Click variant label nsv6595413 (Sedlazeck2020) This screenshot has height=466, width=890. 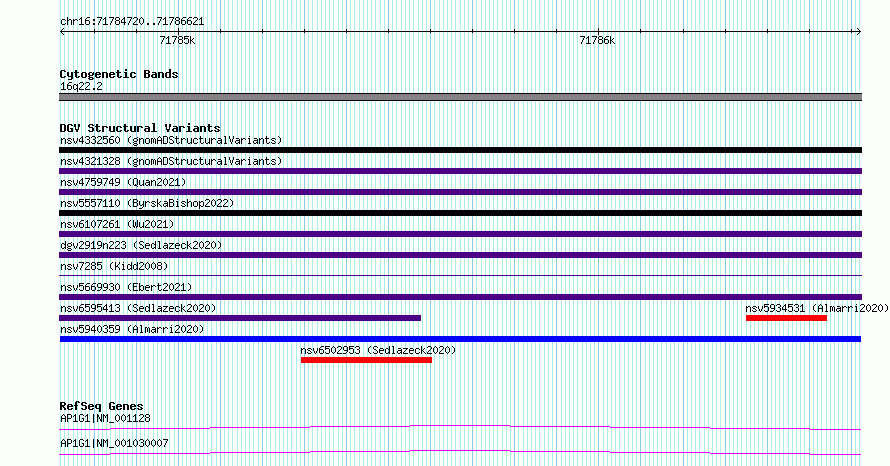tap(138, 308)
